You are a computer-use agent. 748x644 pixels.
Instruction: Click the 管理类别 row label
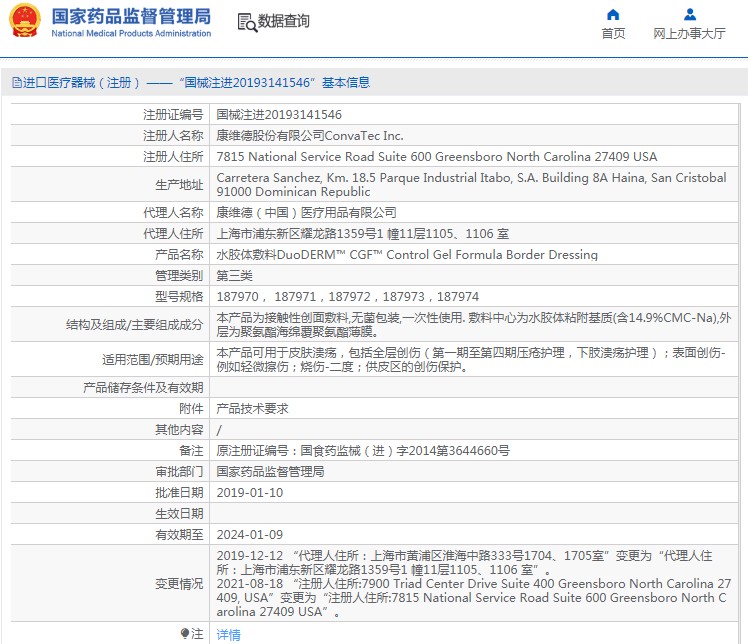coord(179,276)
